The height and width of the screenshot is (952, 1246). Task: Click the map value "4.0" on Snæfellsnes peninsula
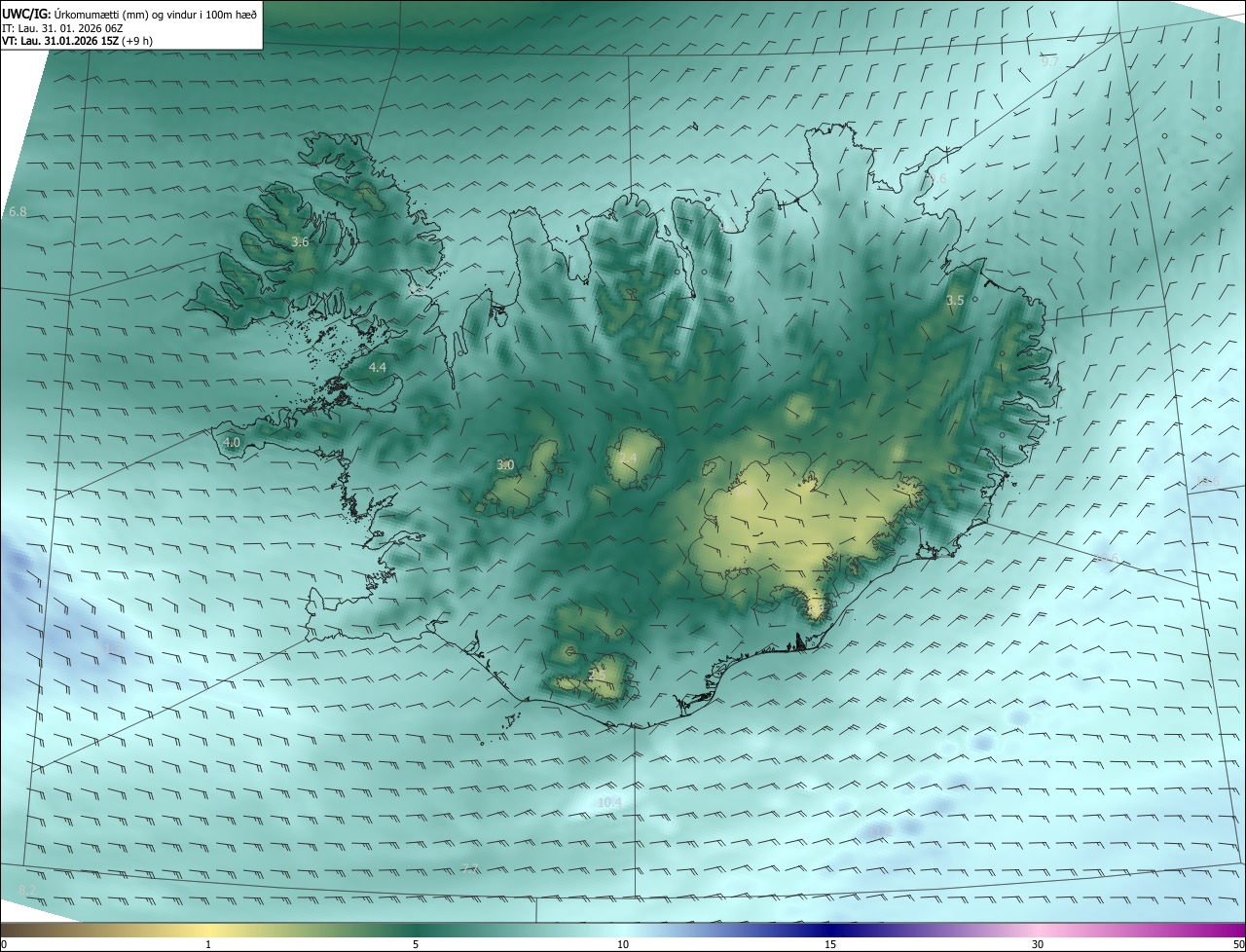pos(232,442)
